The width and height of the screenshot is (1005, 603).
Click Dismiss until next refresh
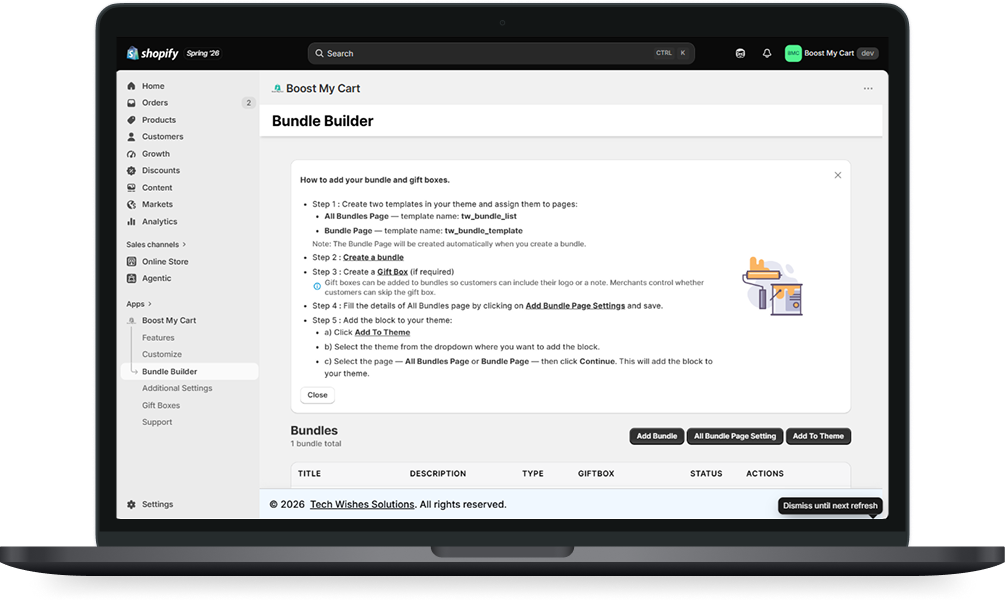click(x=830, y=506)
